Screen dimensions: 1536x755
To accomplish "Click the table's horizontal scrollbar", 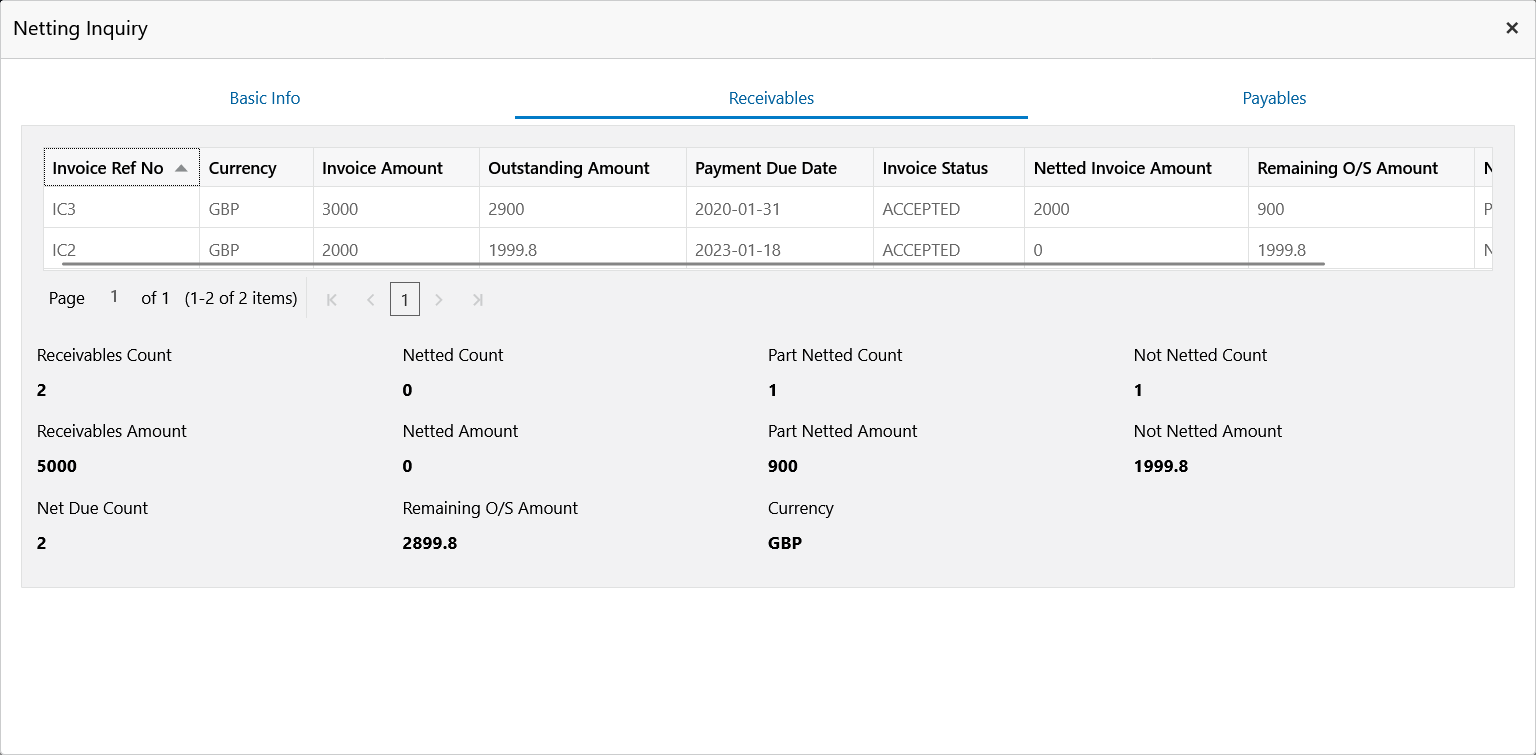I will coord(693,264).
